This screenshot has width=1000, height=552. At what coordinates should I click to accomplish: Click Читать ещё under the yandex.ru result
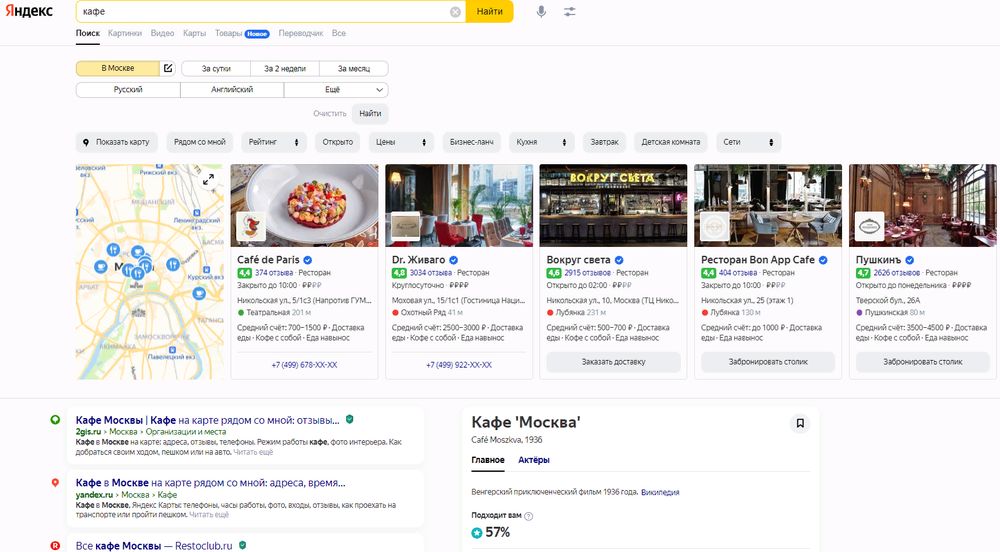click(x=209, y=515)
